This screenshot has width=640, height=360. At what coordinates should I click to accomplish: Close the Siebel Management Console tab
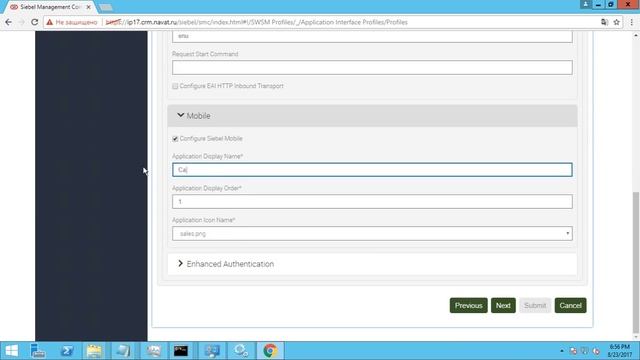tap(89, 7)
